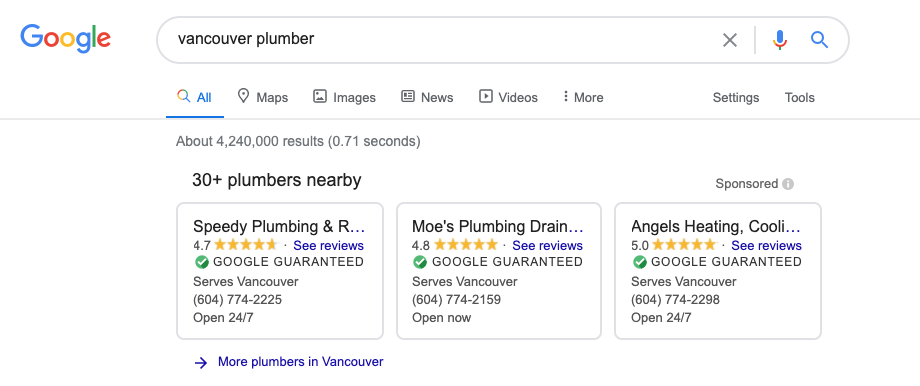Click the Sponsored info icon
Screen dimensions: 920x386
(788, 184)
